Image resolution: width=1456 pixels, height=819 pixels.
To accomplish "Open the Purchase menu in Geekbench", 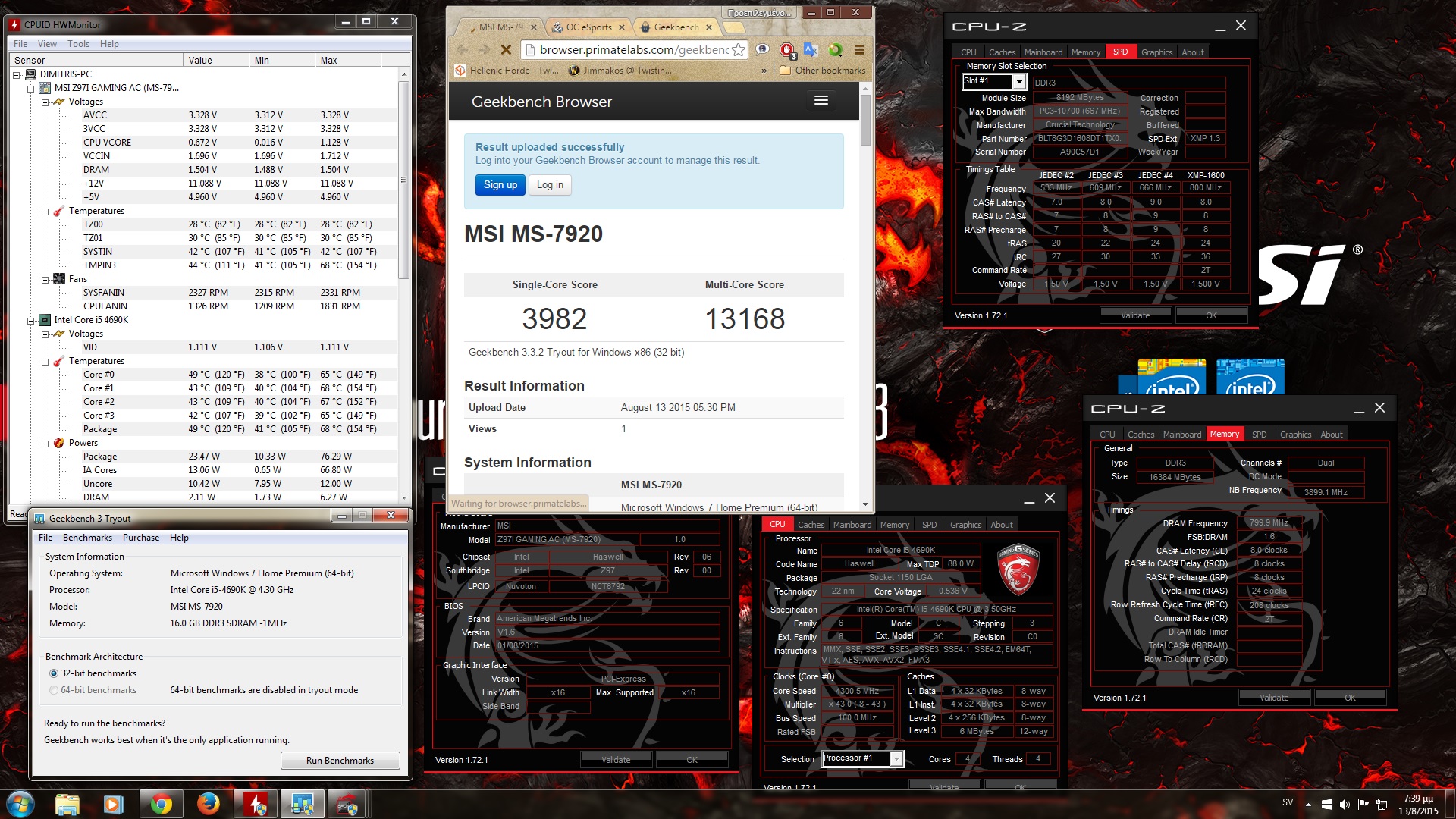I will click(141, 538).
